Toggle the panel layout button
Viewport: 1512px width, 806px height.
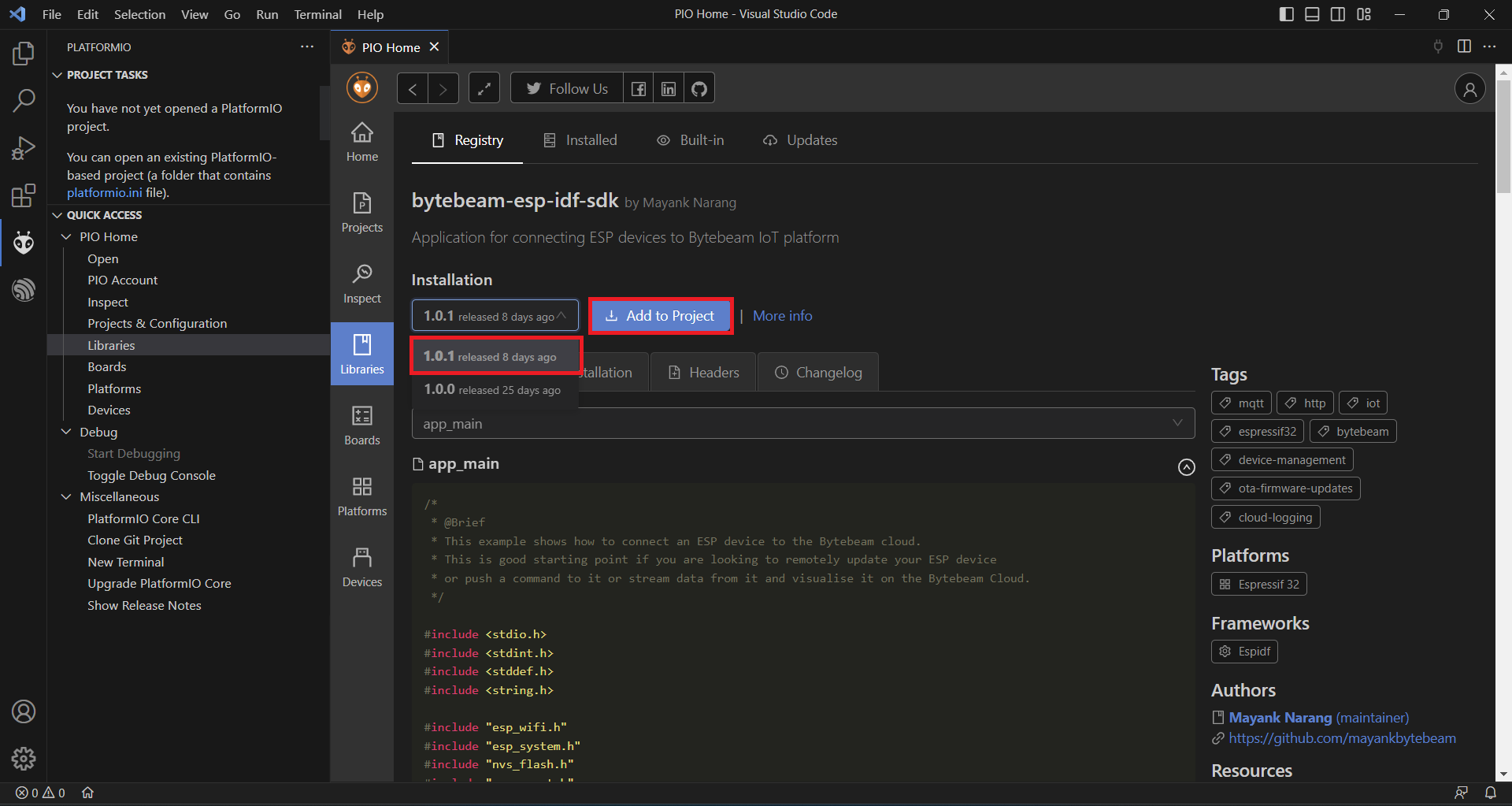tap(1312, 14)
